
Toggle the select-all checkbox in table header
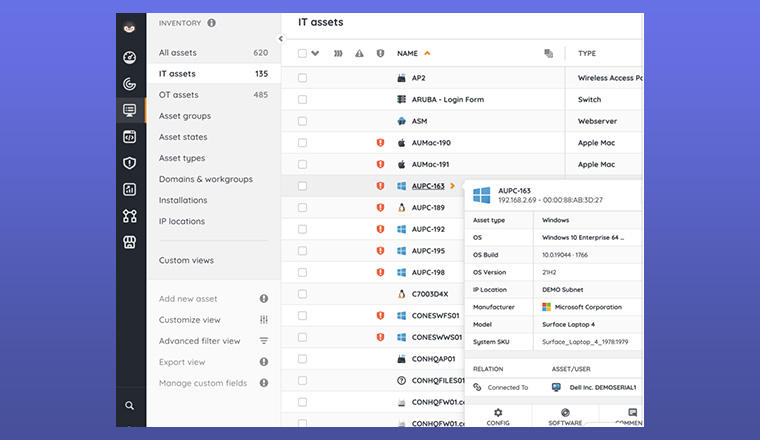click(x=302, y=54)
